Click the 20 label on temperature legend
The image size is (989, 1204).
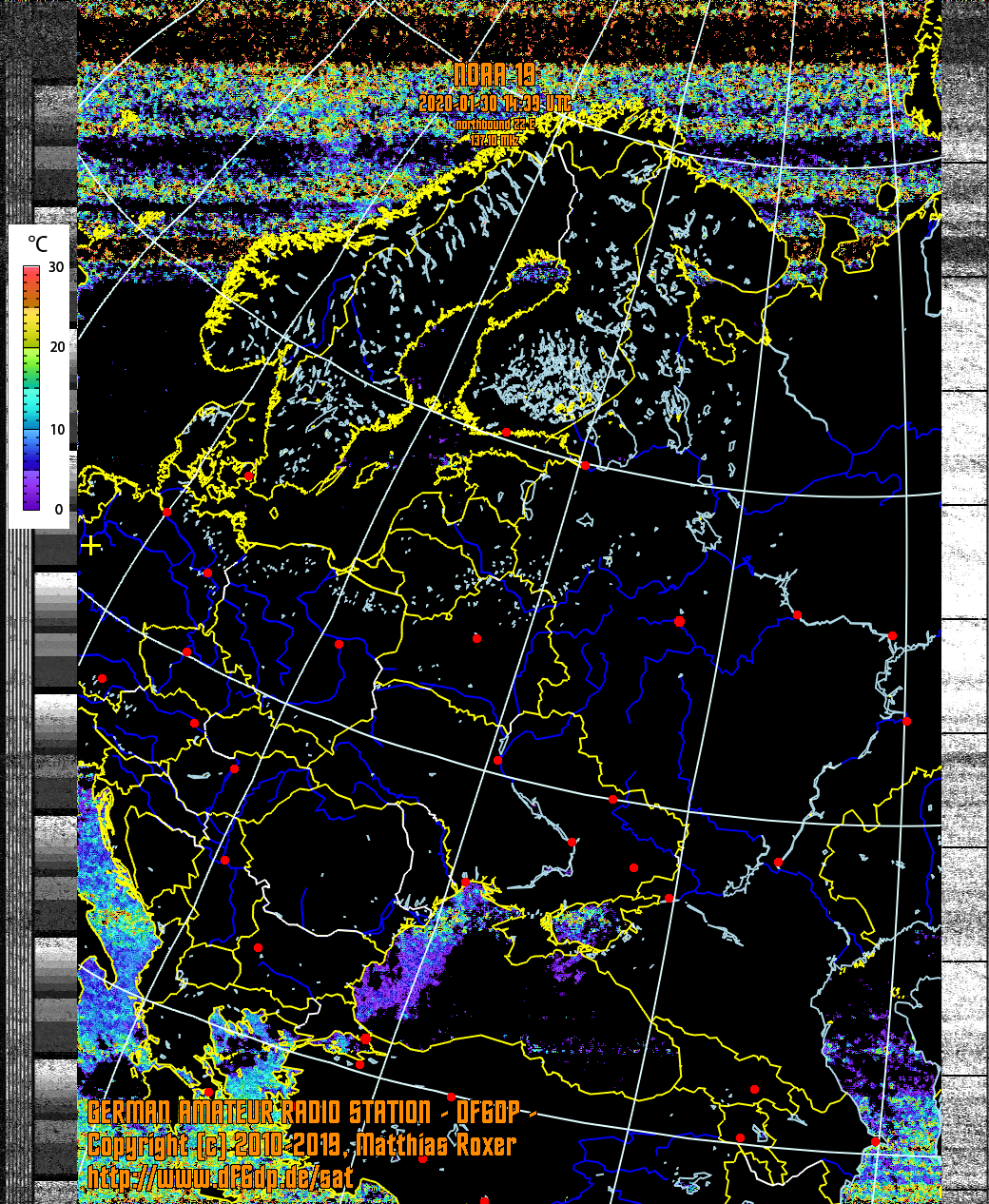[57, 347]
